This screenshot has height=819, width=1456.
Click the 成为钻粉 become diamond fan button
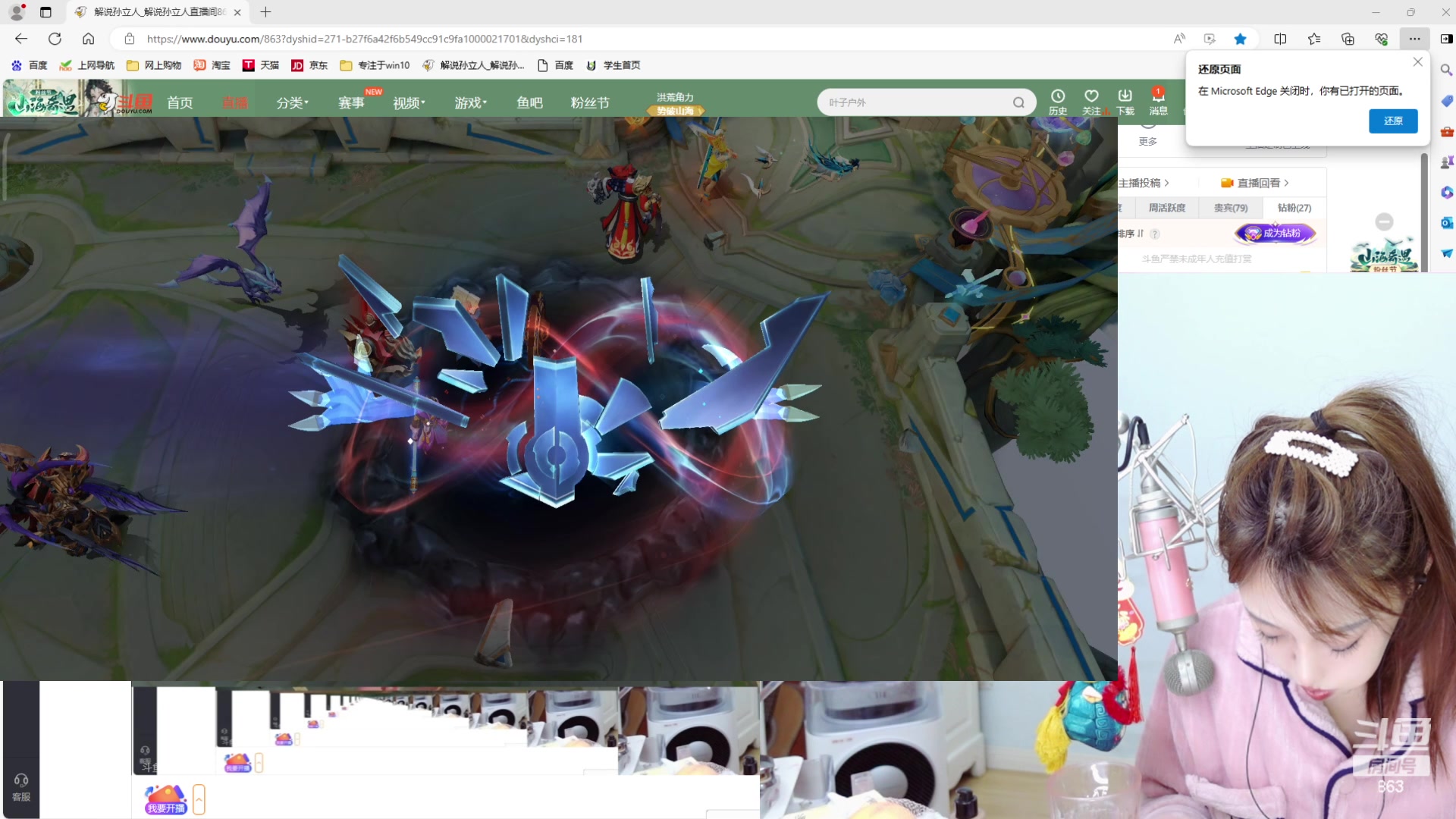tap(1276, 234)
